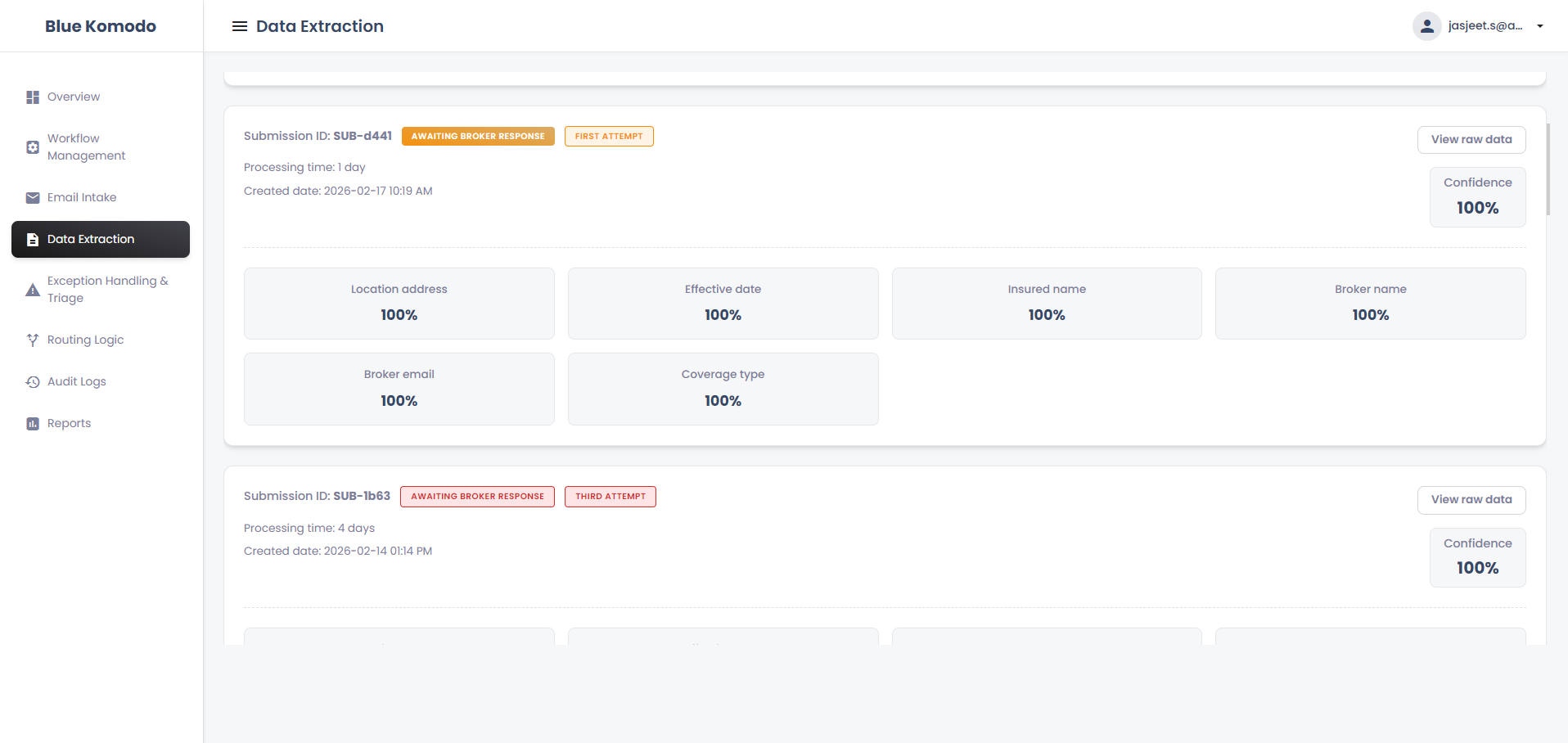Click the Location address 100% card
The image size is (1568, 743).
pyautogui.click(x=399, y=304)
